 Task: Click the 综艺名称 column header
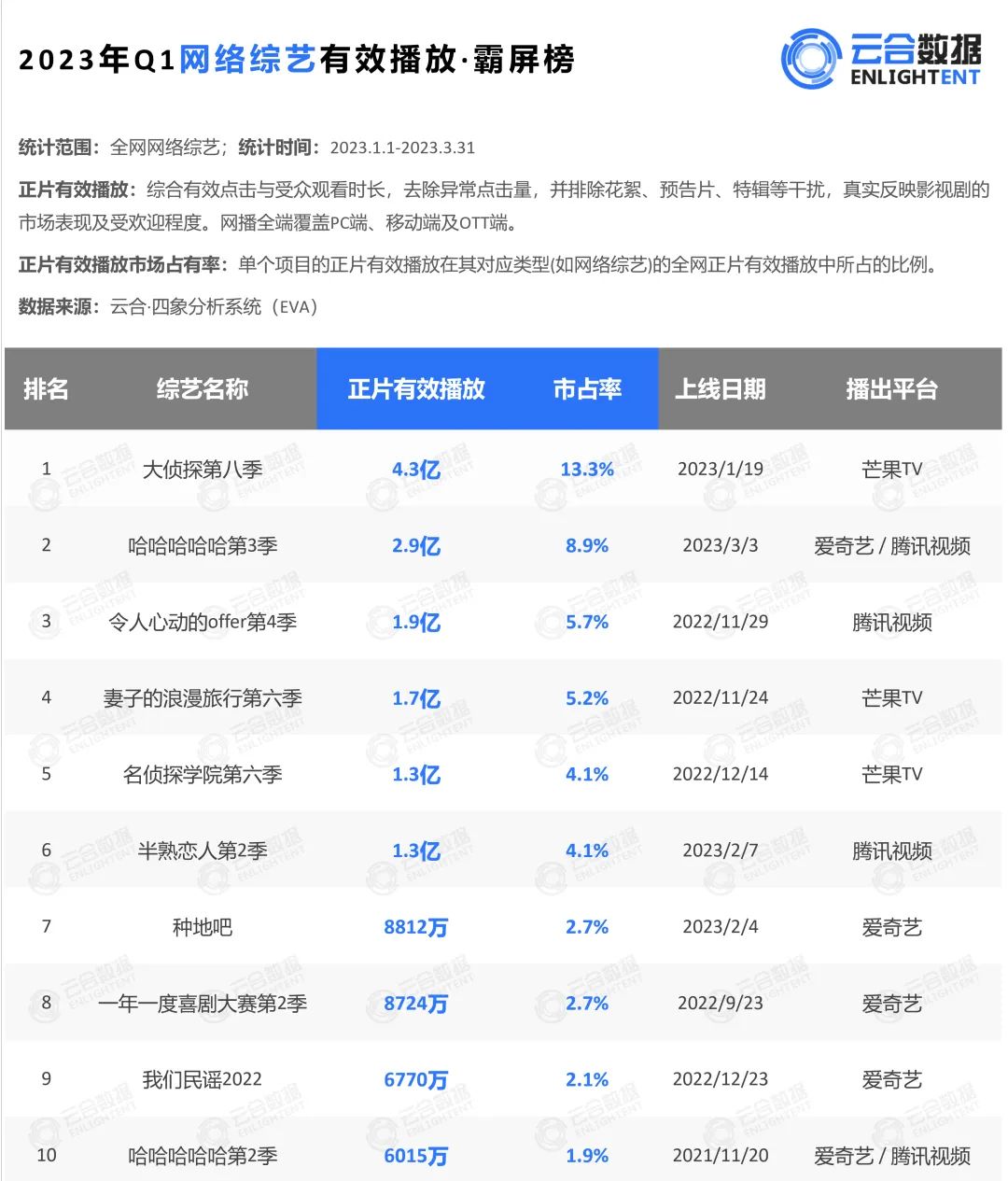click(203, 389)
